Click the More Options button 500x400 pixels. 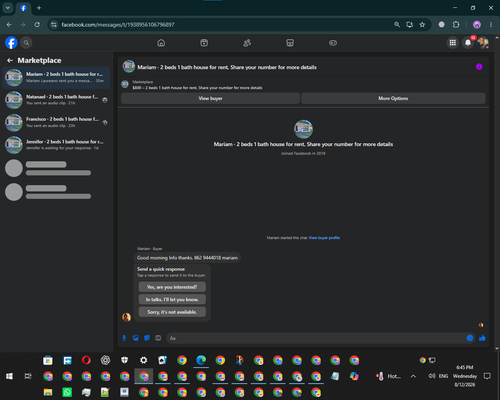point(393,98)
